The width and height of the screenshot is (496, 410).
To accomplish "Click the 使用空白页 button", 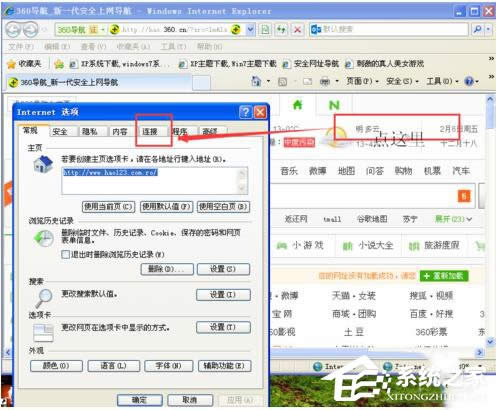I will [x=223, y=207].
